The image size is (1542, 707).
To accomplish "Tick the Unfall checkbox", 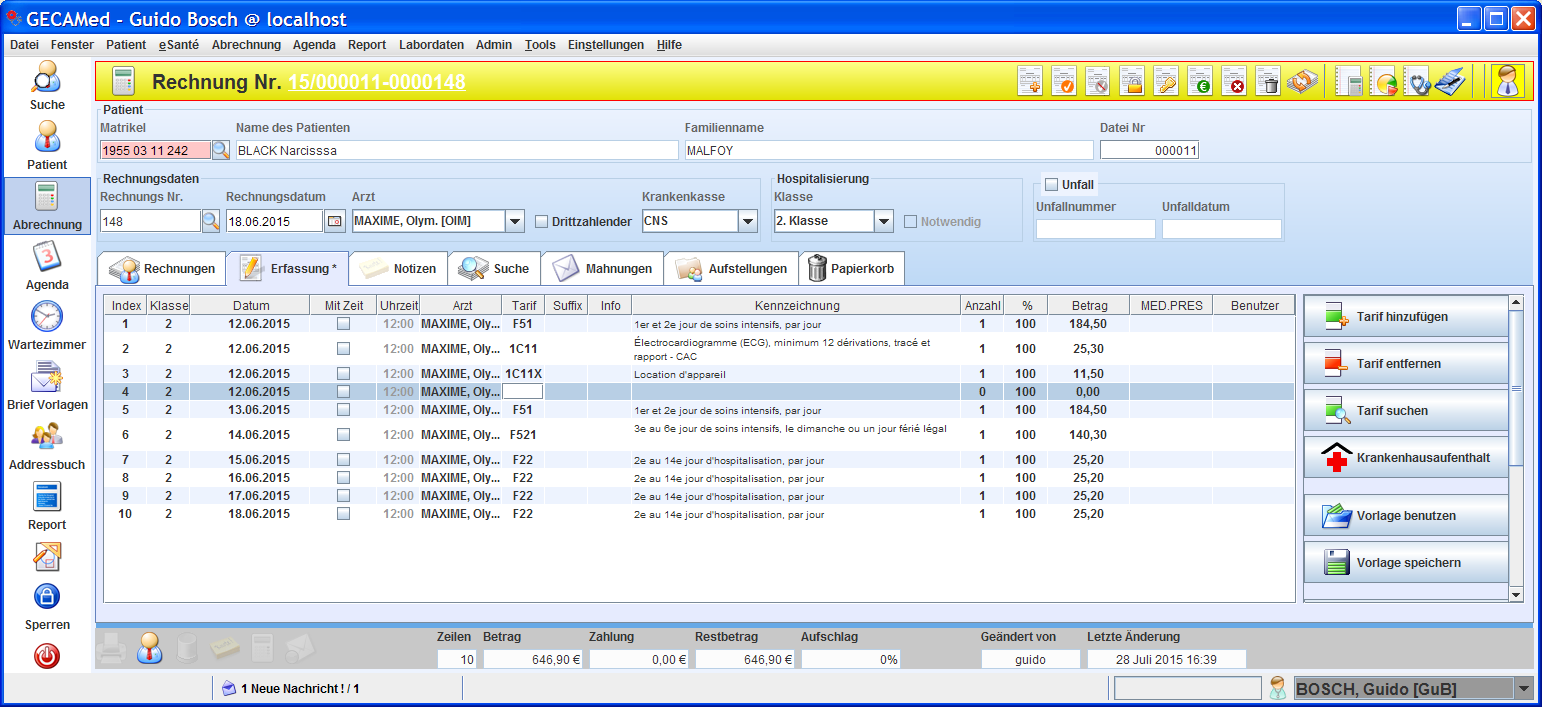I will click(1051, 184).
